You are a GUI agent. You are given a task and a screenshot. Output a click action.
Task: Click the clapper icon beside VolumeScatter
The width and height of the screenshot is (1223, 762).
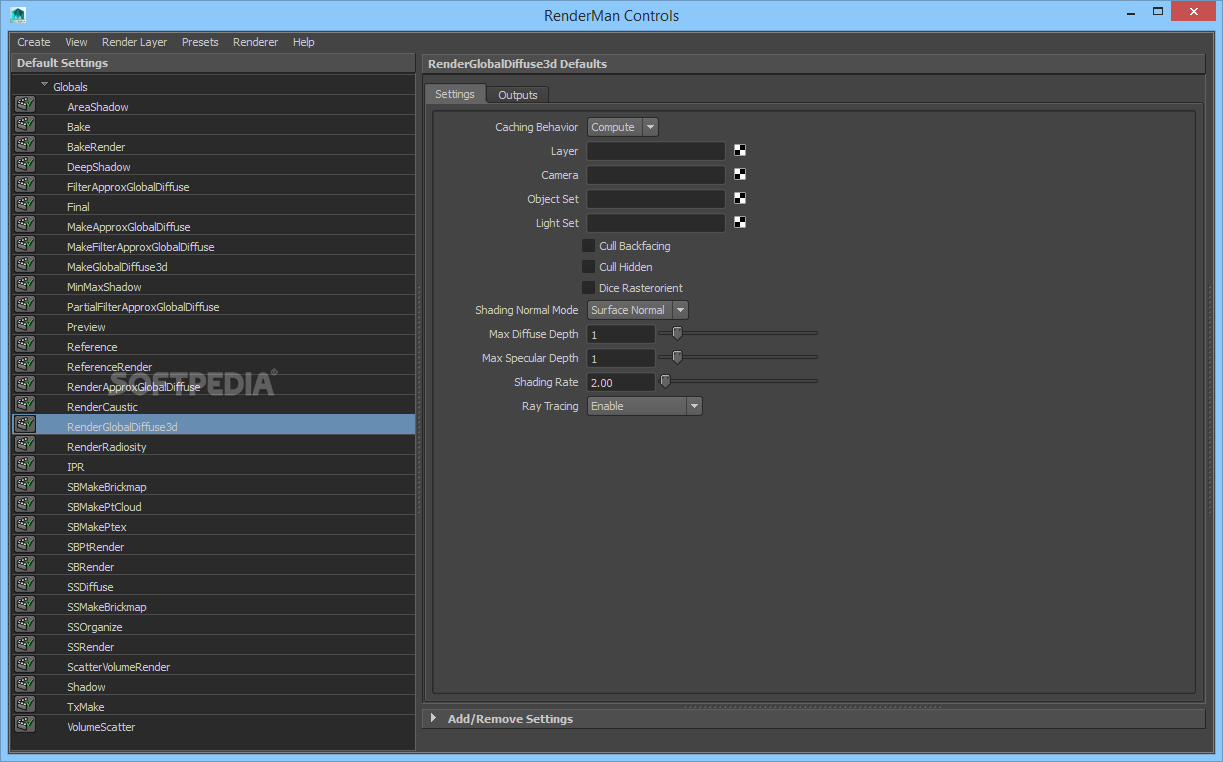(25, 724)
